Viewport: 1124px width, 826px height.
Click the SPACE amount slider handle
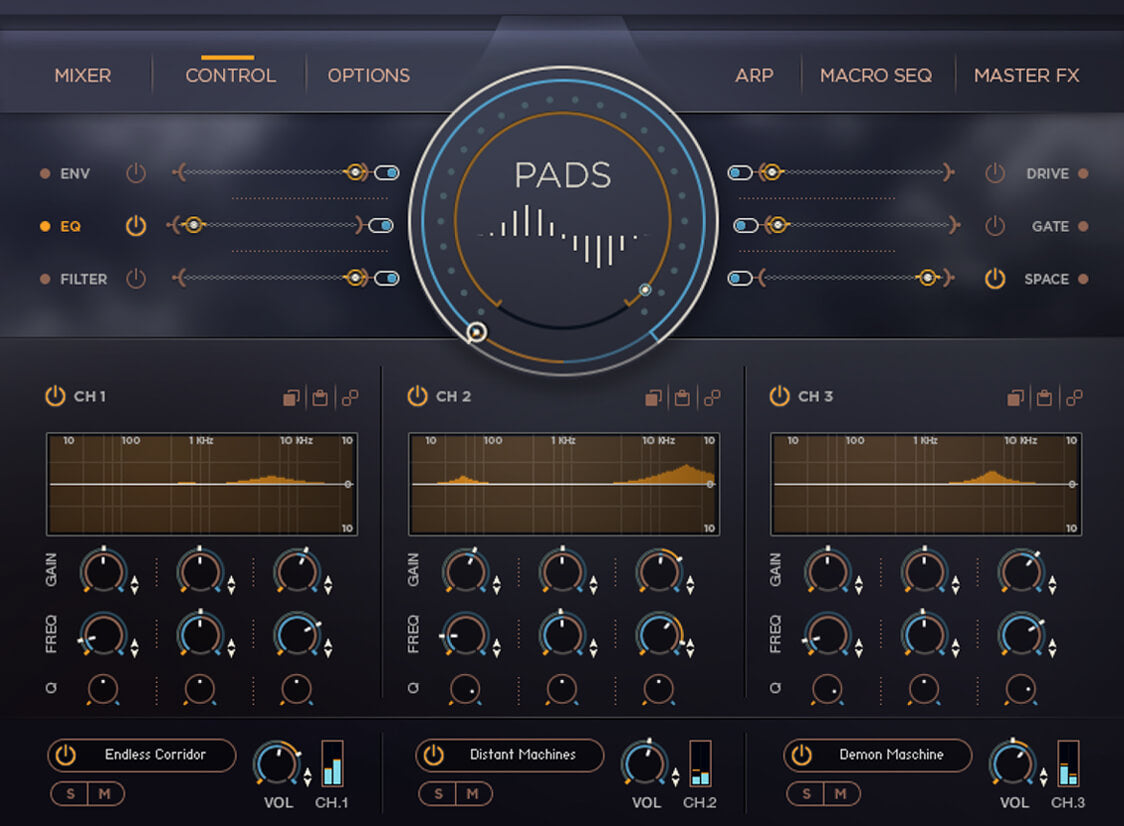[x=928, y=279]
